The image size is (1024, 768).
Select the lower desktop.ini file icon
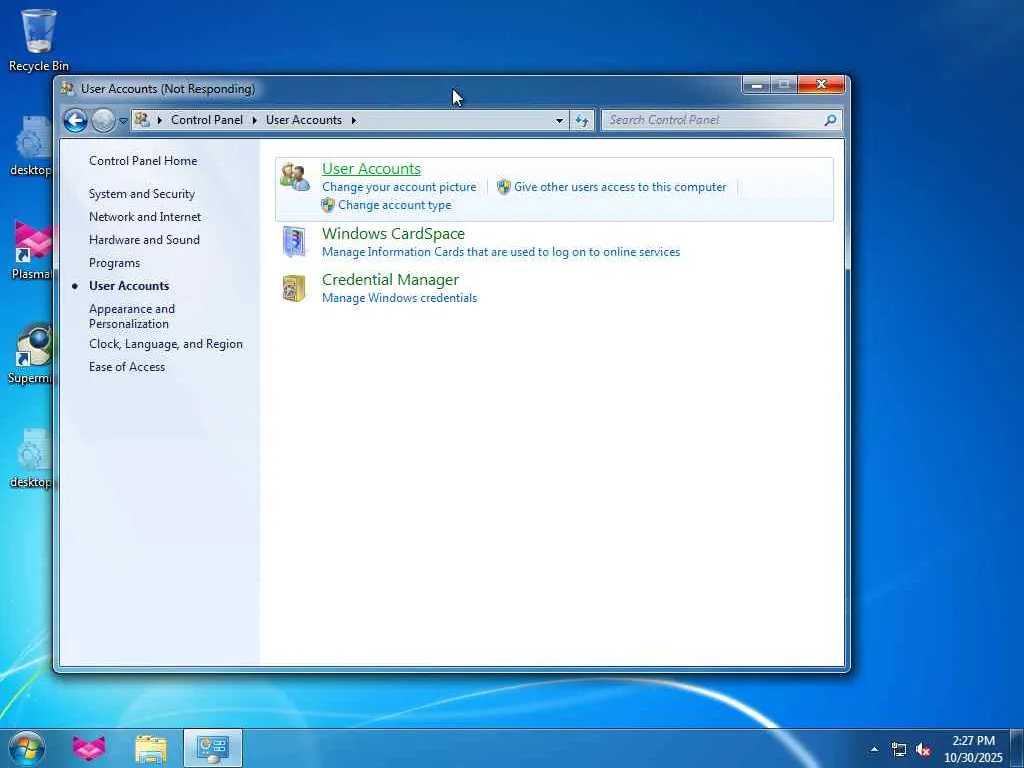click(x=31, y=458)
